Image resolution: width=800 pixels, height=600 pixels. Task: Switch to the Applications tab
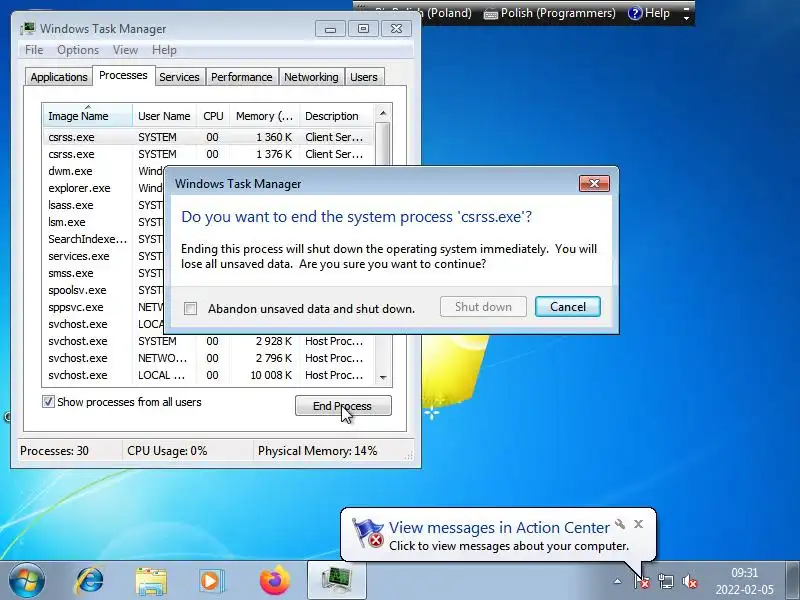coord(59,77)
